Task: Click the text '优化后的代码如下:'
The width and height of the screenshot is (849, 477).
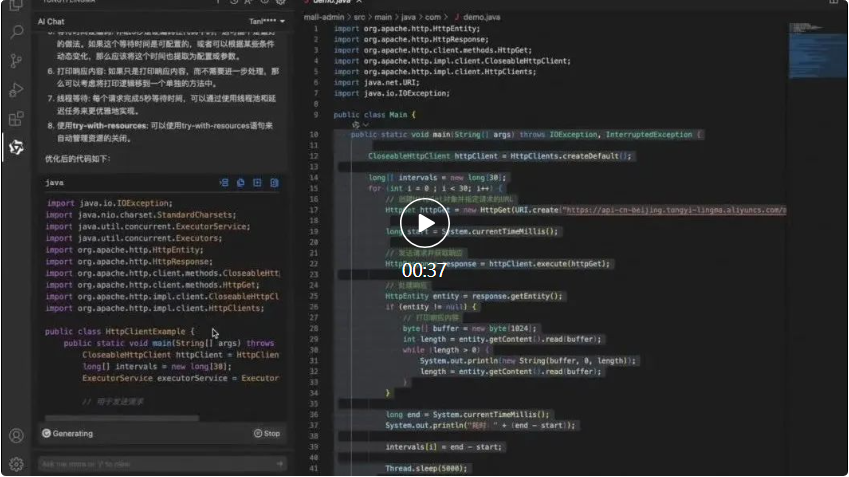Action: click(78, 159)
